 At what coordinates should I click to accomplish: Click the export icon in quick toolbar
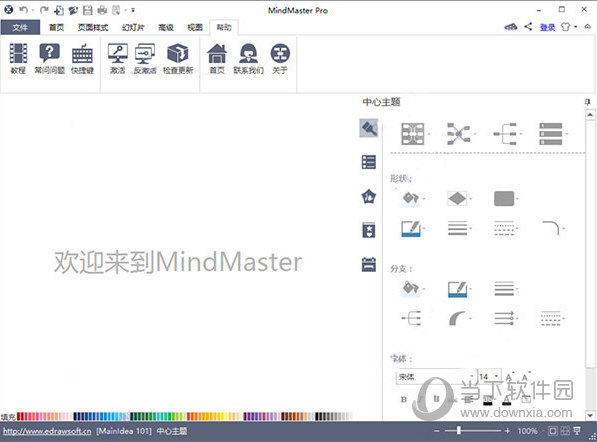116,10
